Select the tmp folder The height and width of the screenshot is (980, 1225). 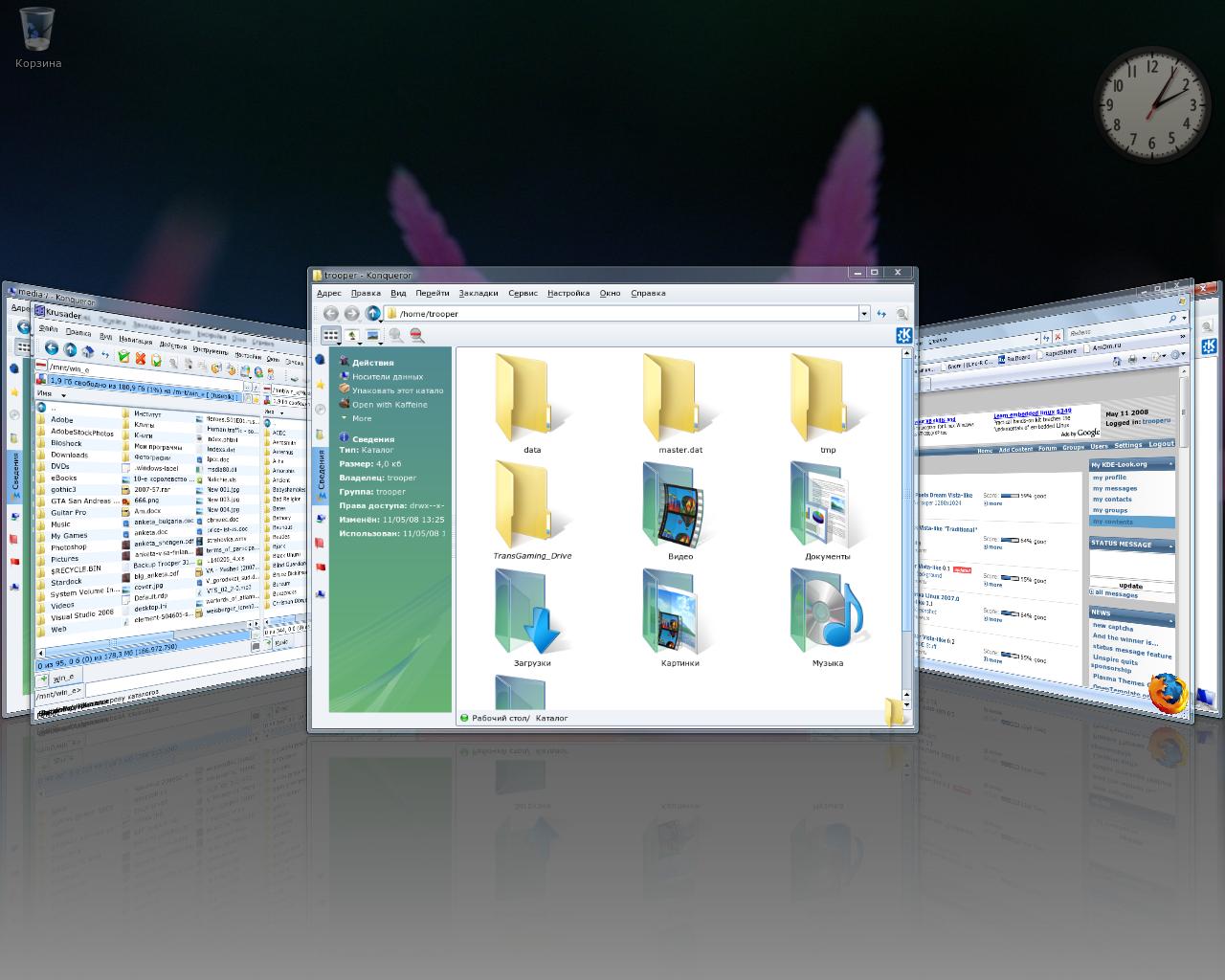click(828, 403)
